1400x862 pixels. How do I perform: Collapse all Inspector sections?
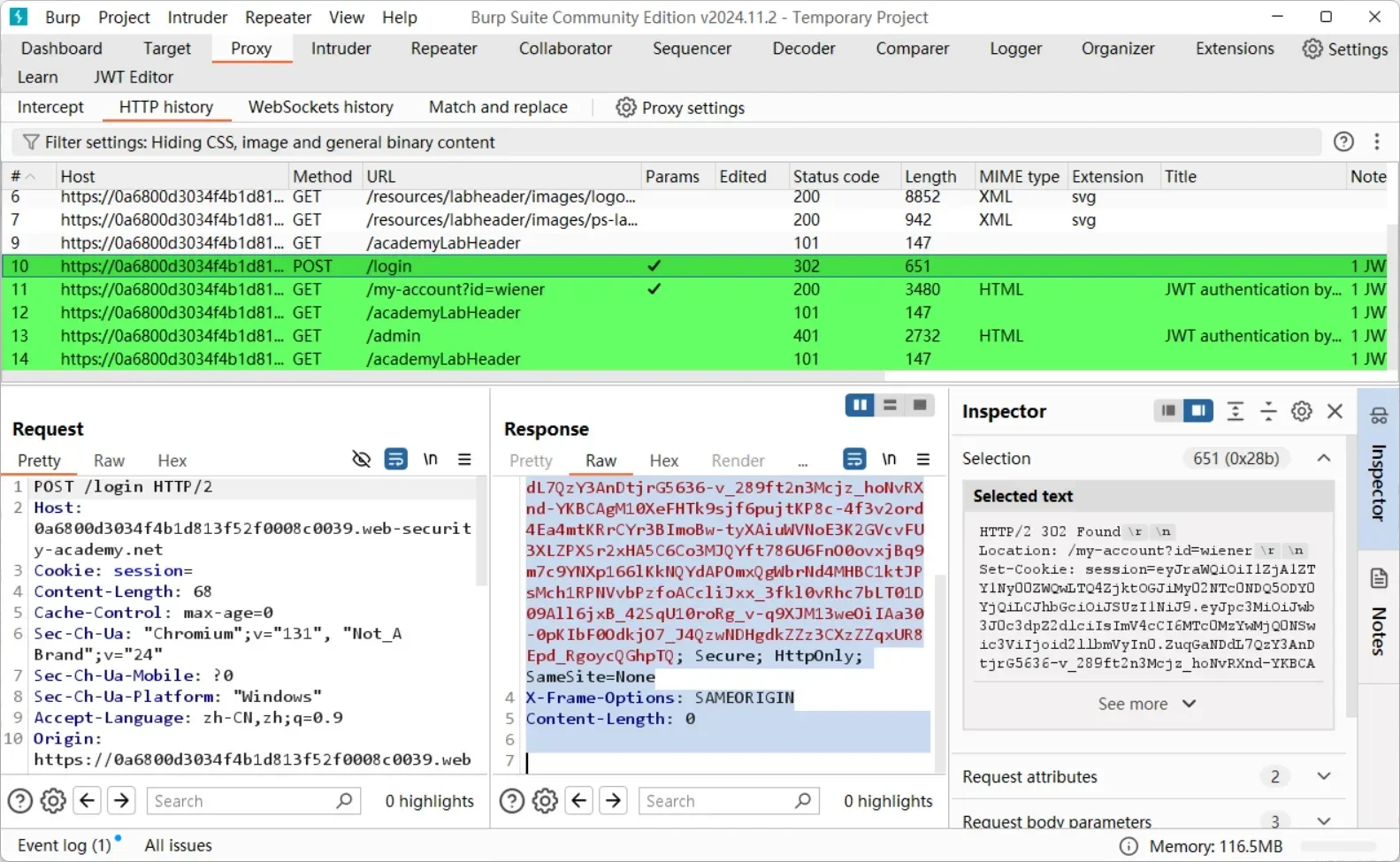tap(1268, 411)
